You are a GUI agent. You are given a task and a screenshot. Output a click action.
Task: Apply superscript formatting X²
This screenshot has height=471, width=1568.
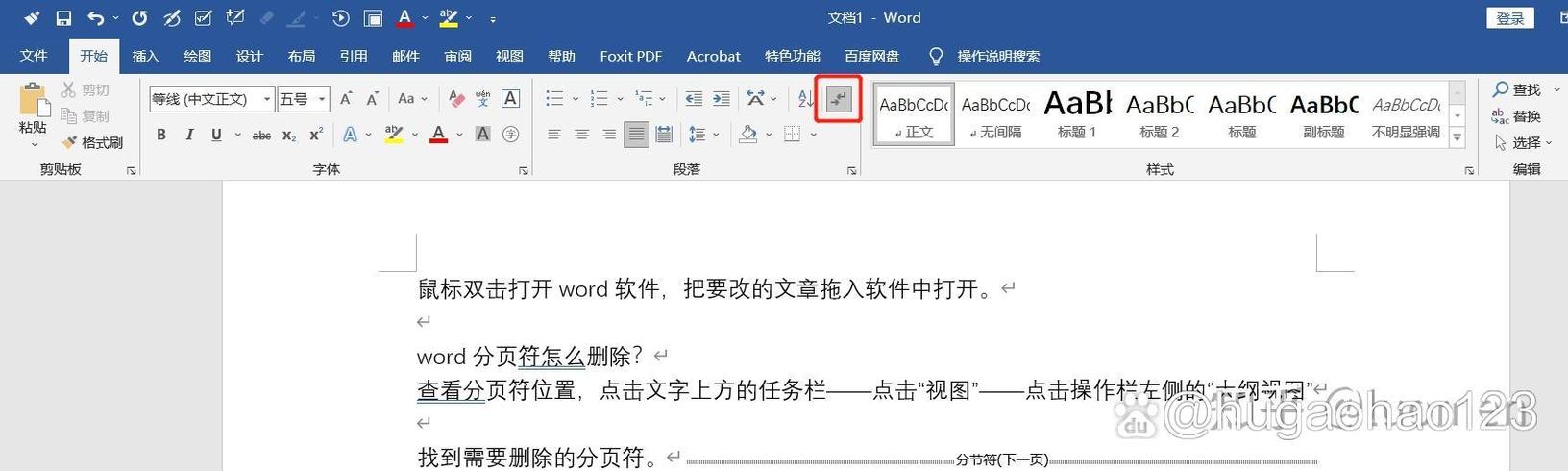(316, 135)
